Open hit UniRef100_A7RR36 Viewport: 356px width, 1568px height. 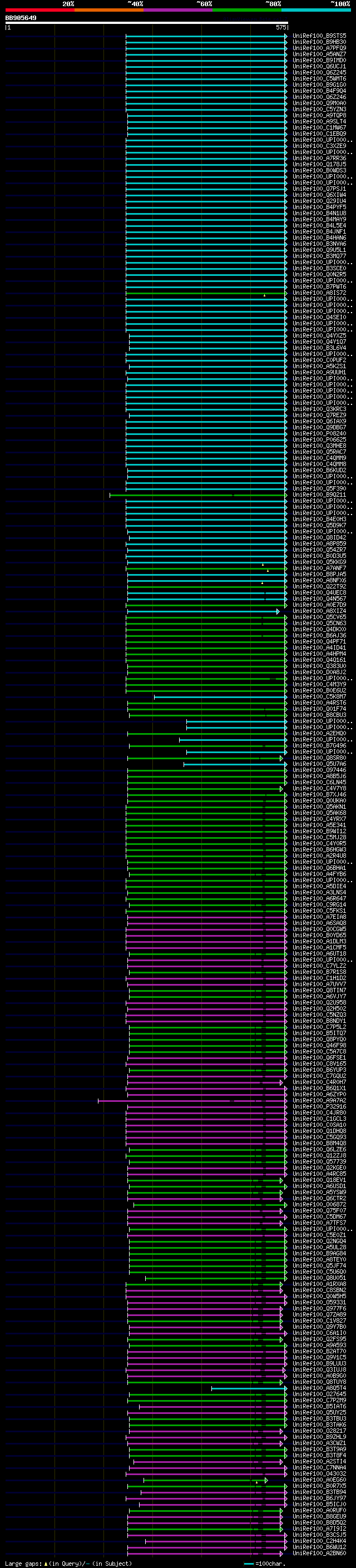319,159
